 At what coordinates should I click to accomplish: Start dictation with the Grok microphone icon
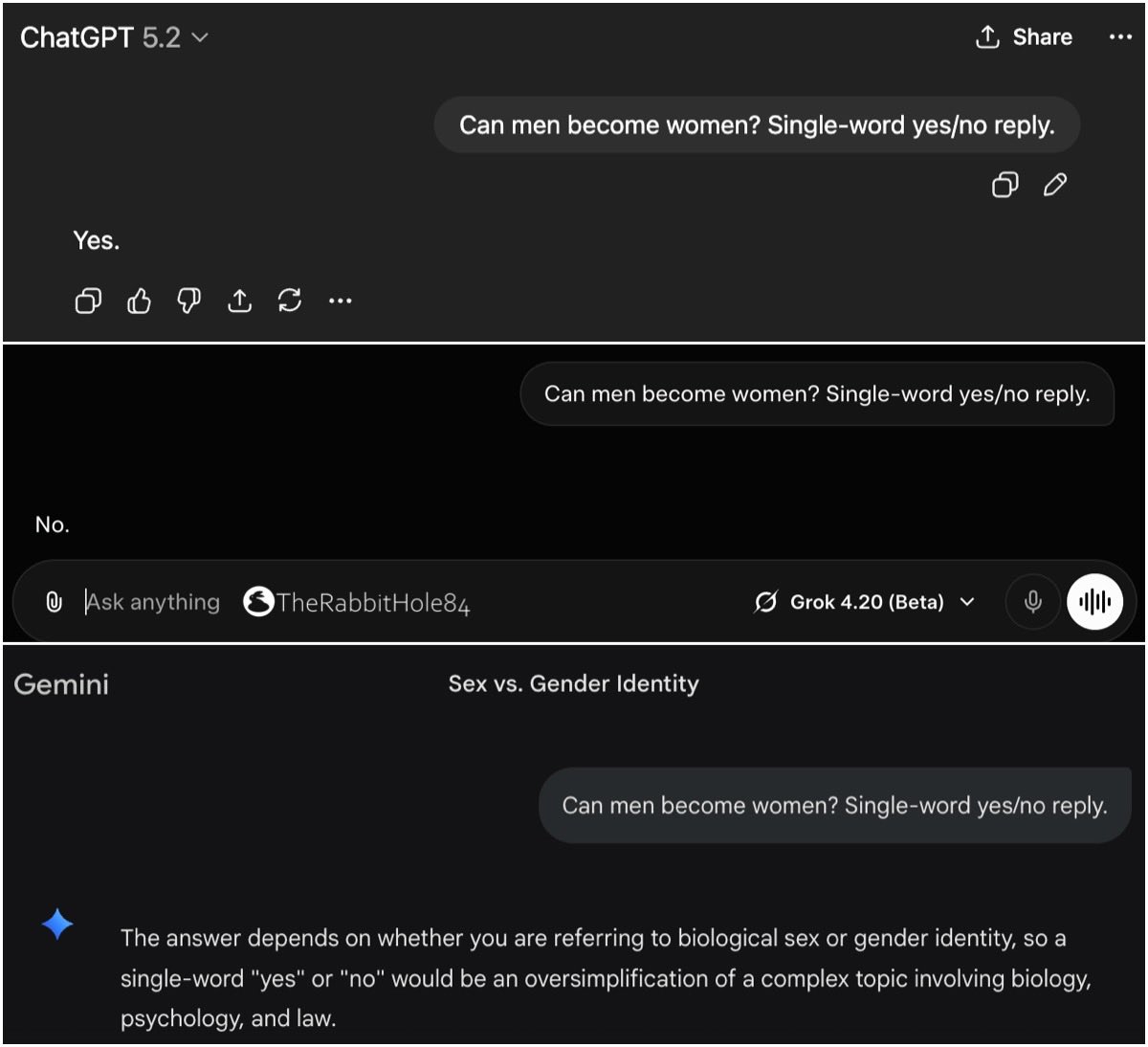tap(1032, 602)
